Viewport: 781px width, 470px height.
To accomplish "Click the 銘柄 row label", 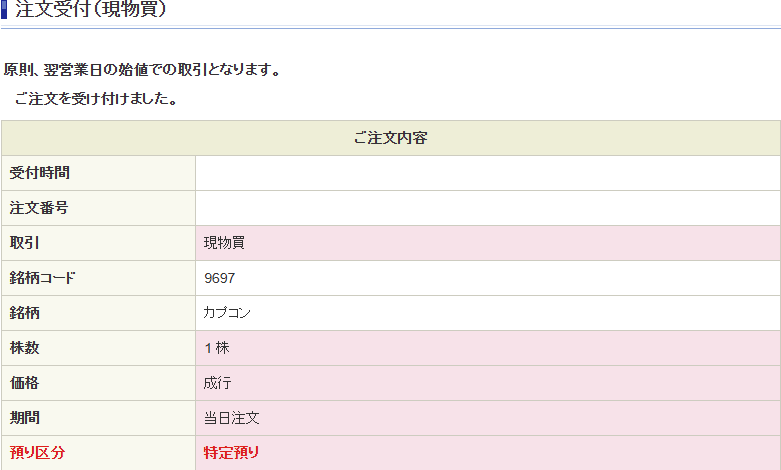I will [x=24, y=313].
